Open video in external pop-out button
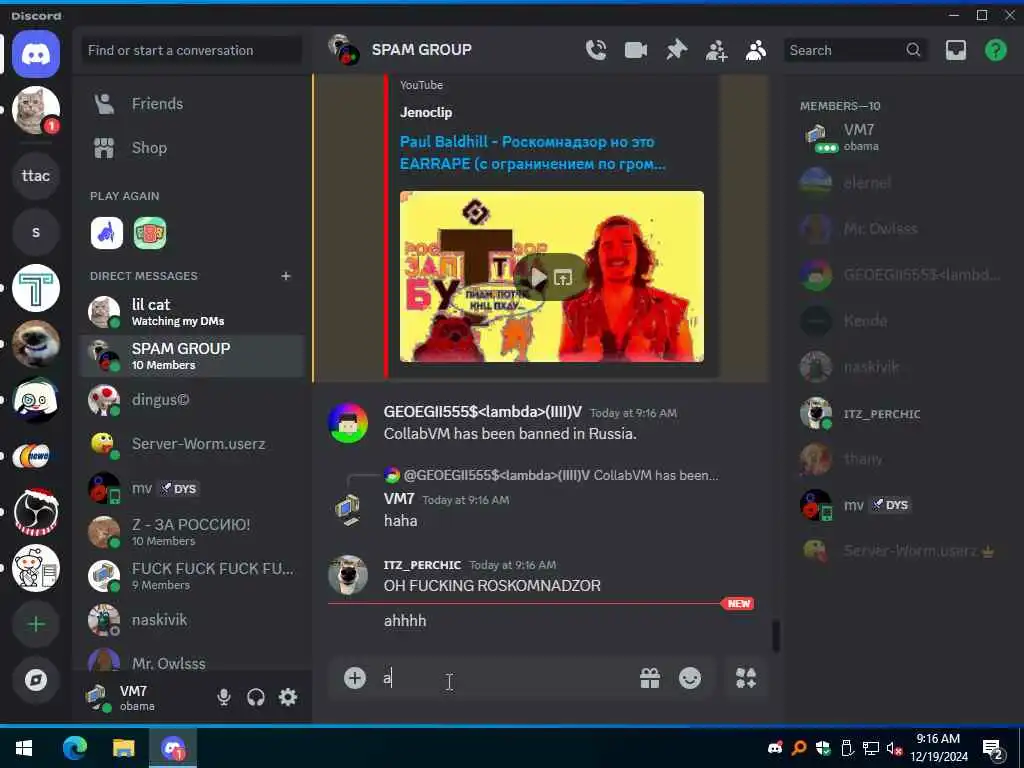The height and width of the screenshot is (768, 1024). pos(563,278)
